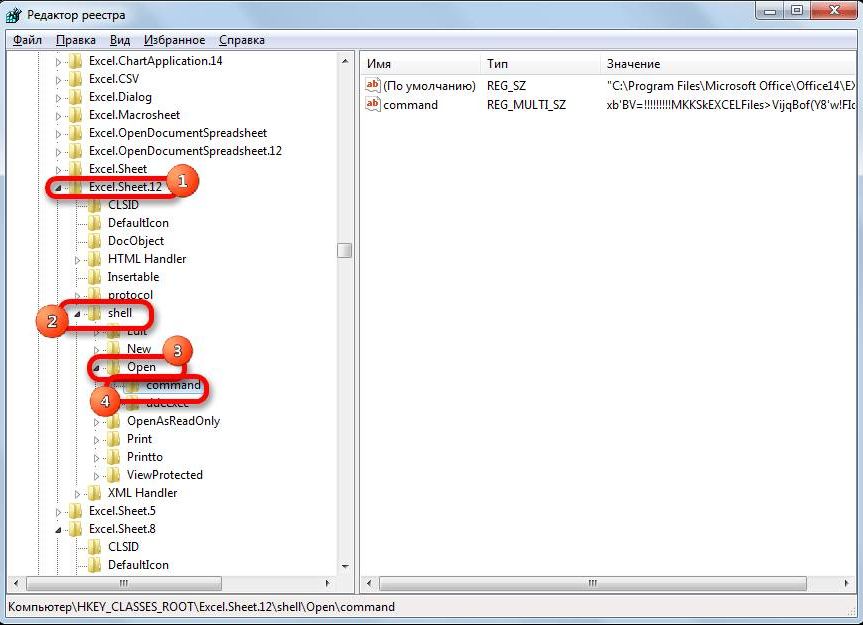Select the command value data starting xb'BV
Viewport: 863px width, 625px height.
tap(731, 105)
